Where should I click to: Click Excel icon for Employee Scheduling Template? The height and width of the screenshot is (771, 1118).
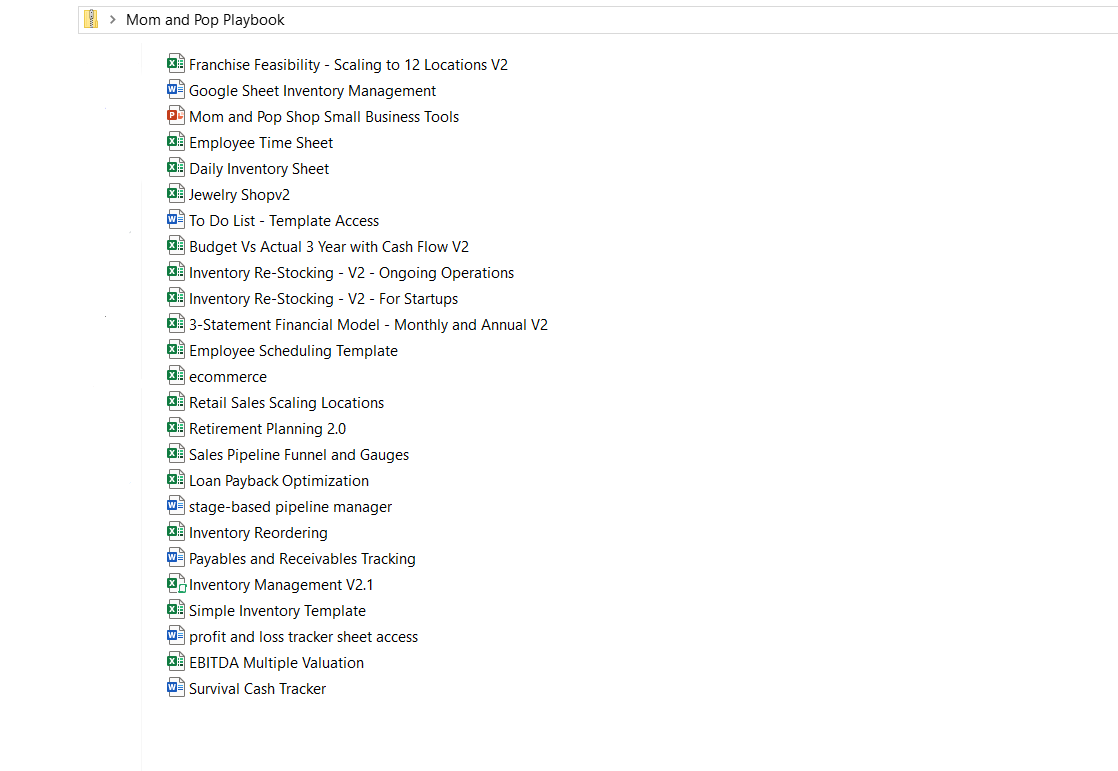click(x=175, y=349)
